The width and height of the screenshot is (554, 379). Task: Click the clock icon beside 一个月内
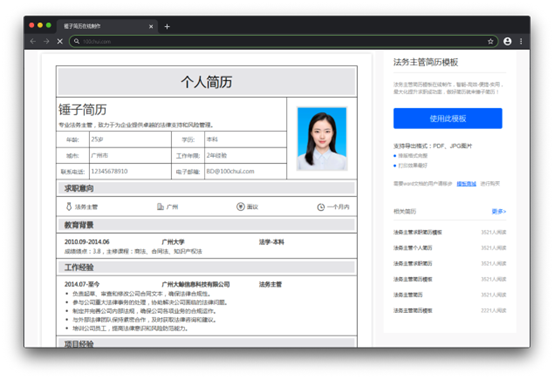[x=321, y=207]
